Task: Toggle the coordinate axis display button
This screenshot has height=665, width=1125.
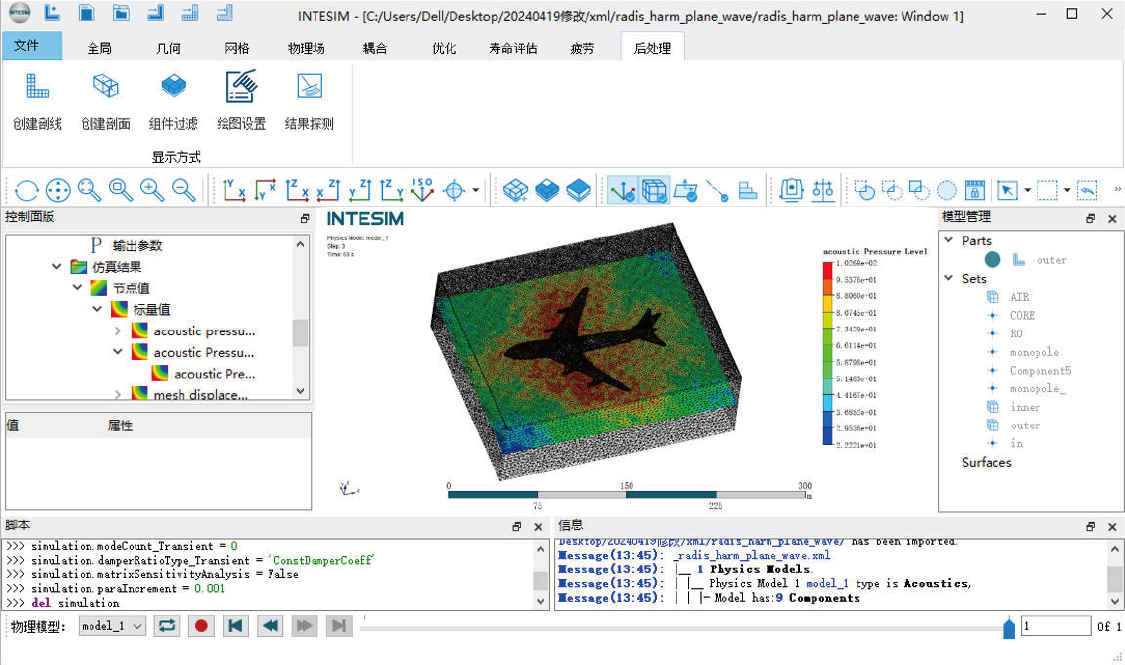Action: [622, 190]
